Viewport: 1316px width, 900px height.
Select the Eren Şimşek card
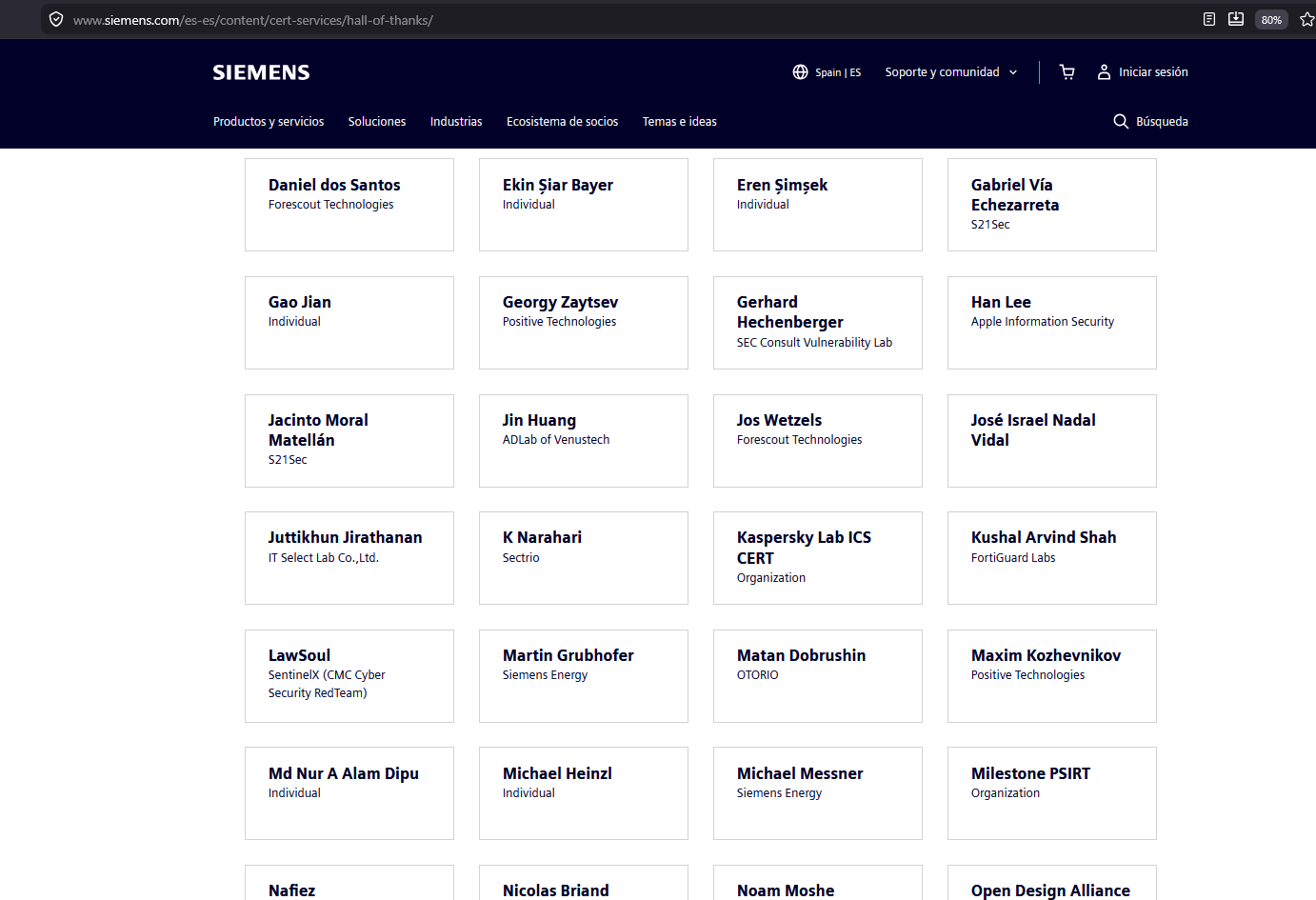[818, 205]
